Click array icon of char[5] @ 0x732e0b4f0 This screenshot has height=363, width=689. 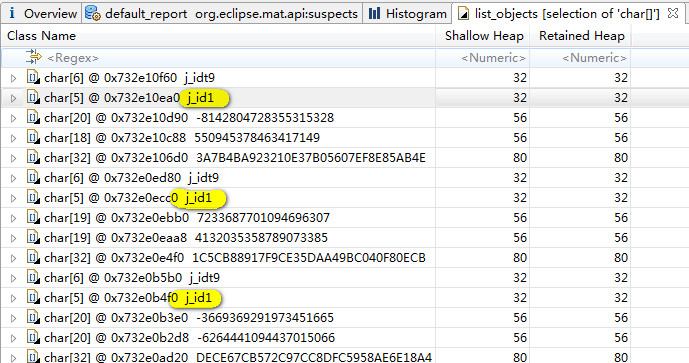click(33, 297)
